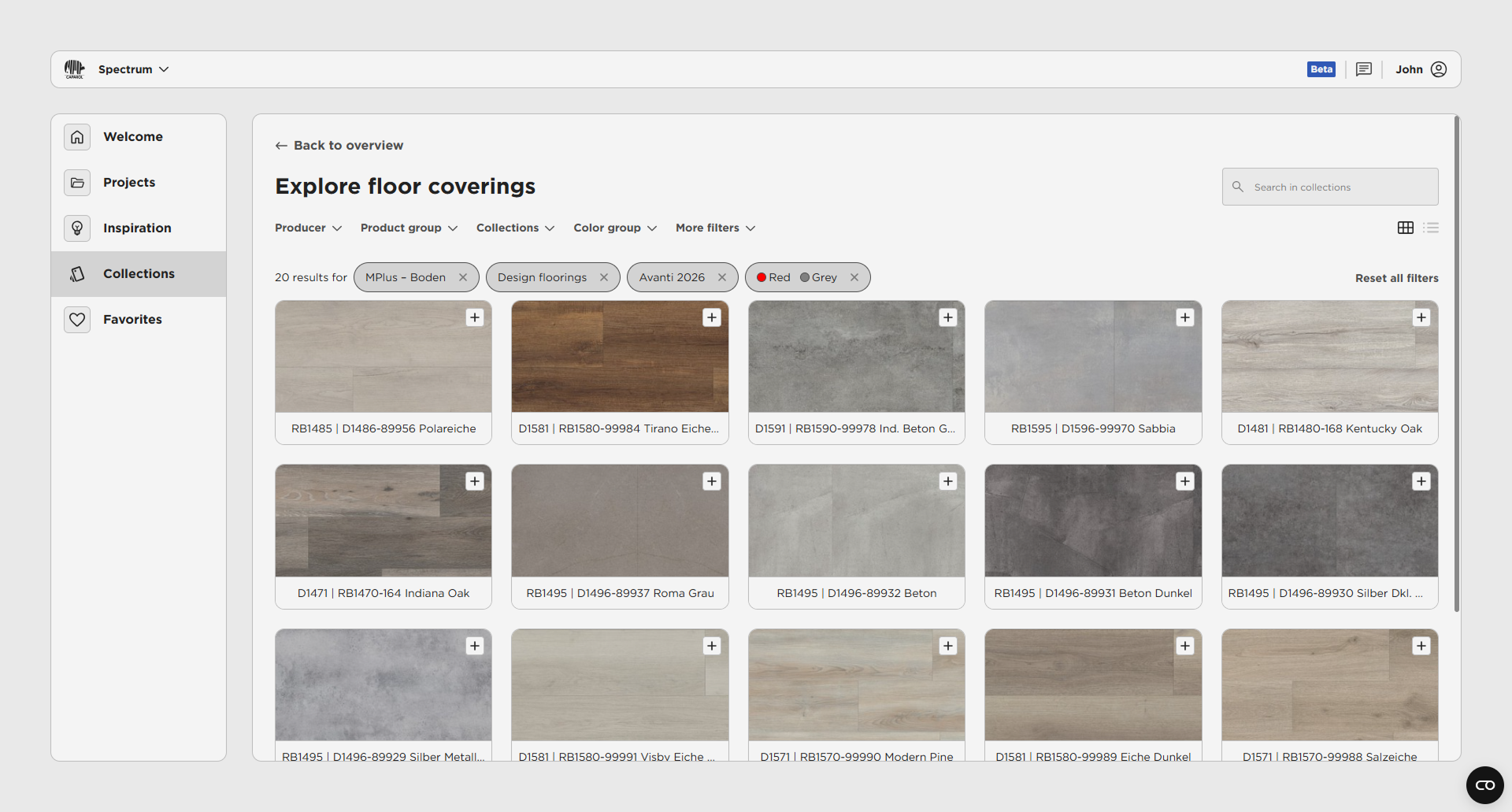Click Reset all filters

[1396, 278]
